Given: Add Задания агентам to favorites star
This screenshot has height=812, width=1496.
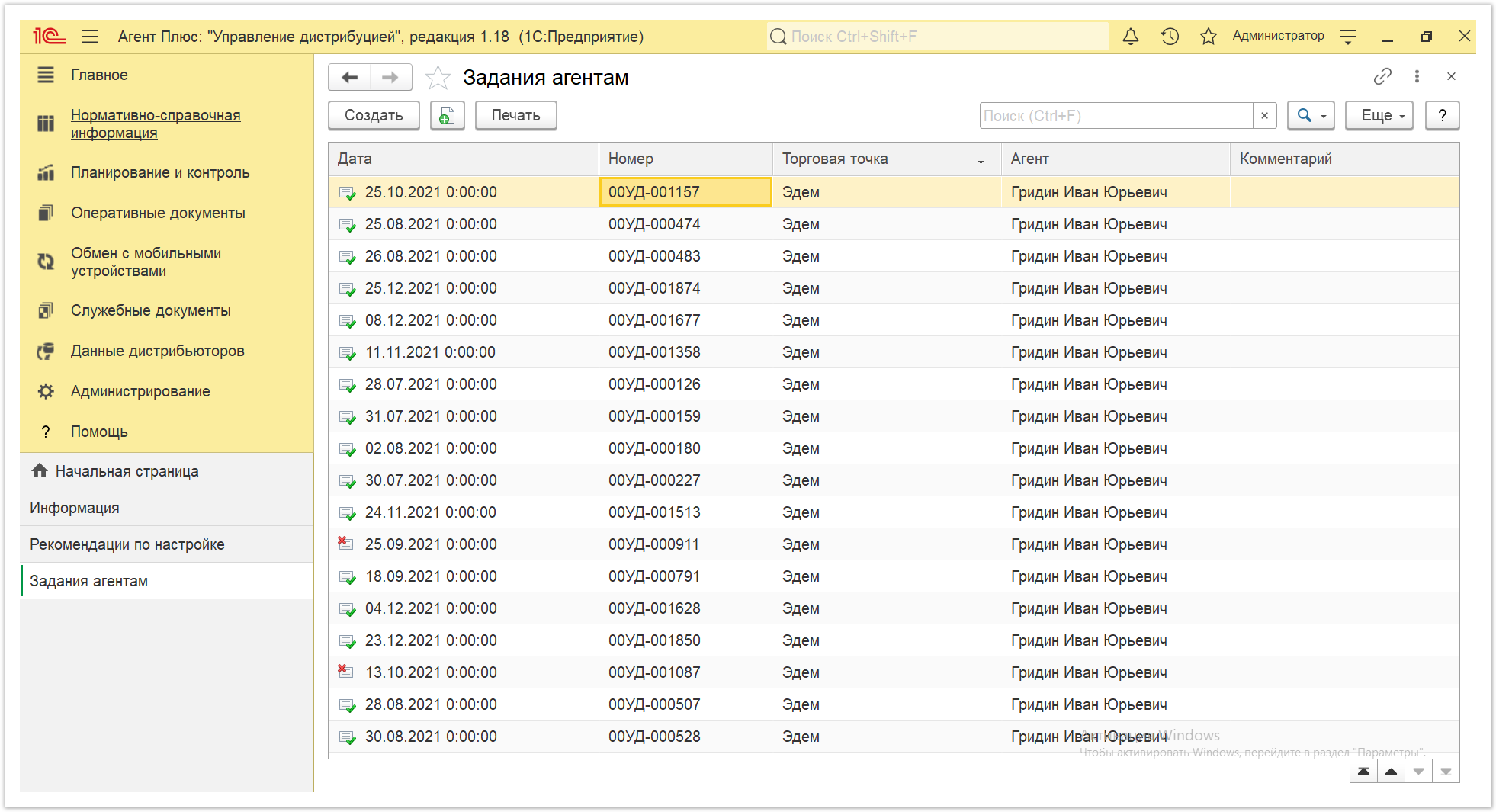Looking at the screenshot, I should click(438, 77).
